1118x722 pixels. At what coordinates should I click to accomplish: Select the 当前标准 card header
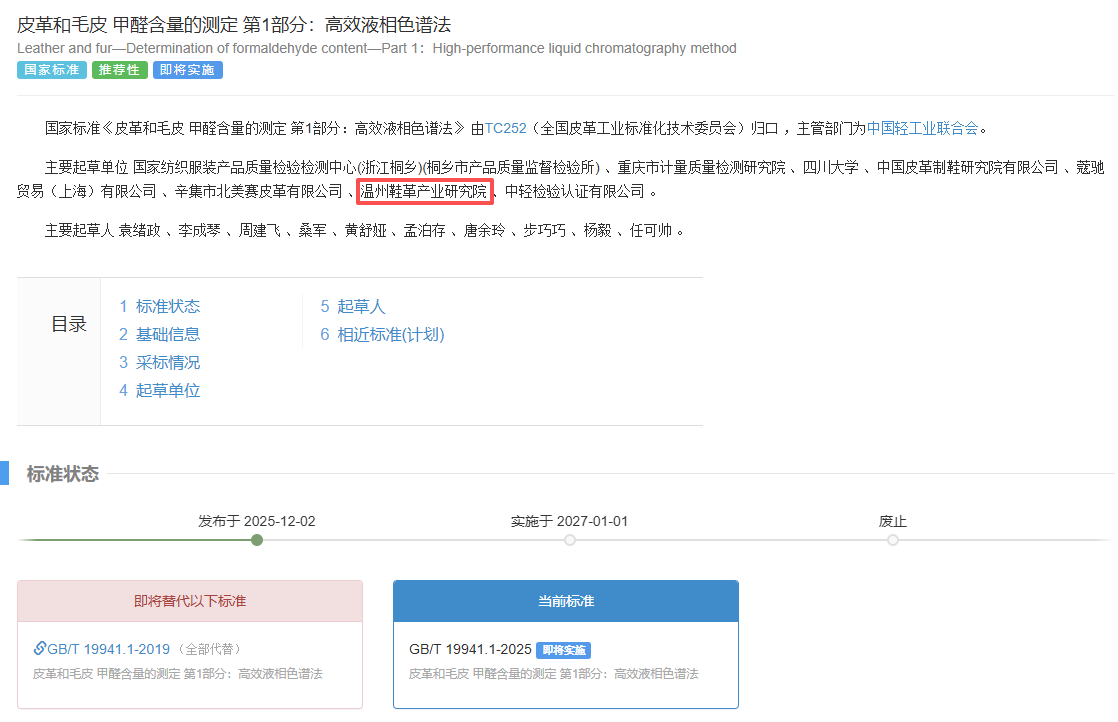(x=566, y=601)
